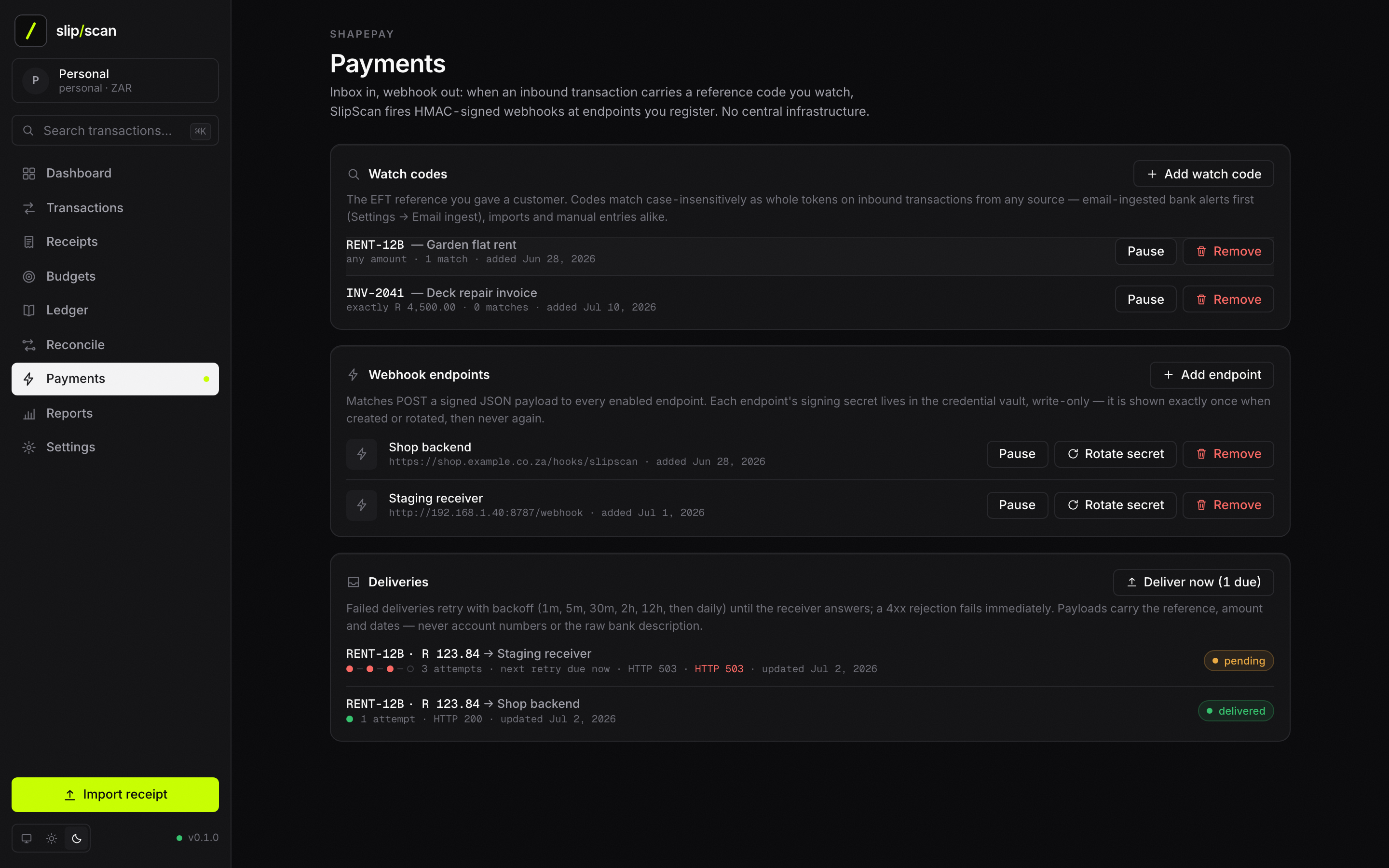
Task: Click the Payments page heading
Action: click(387, 64)
